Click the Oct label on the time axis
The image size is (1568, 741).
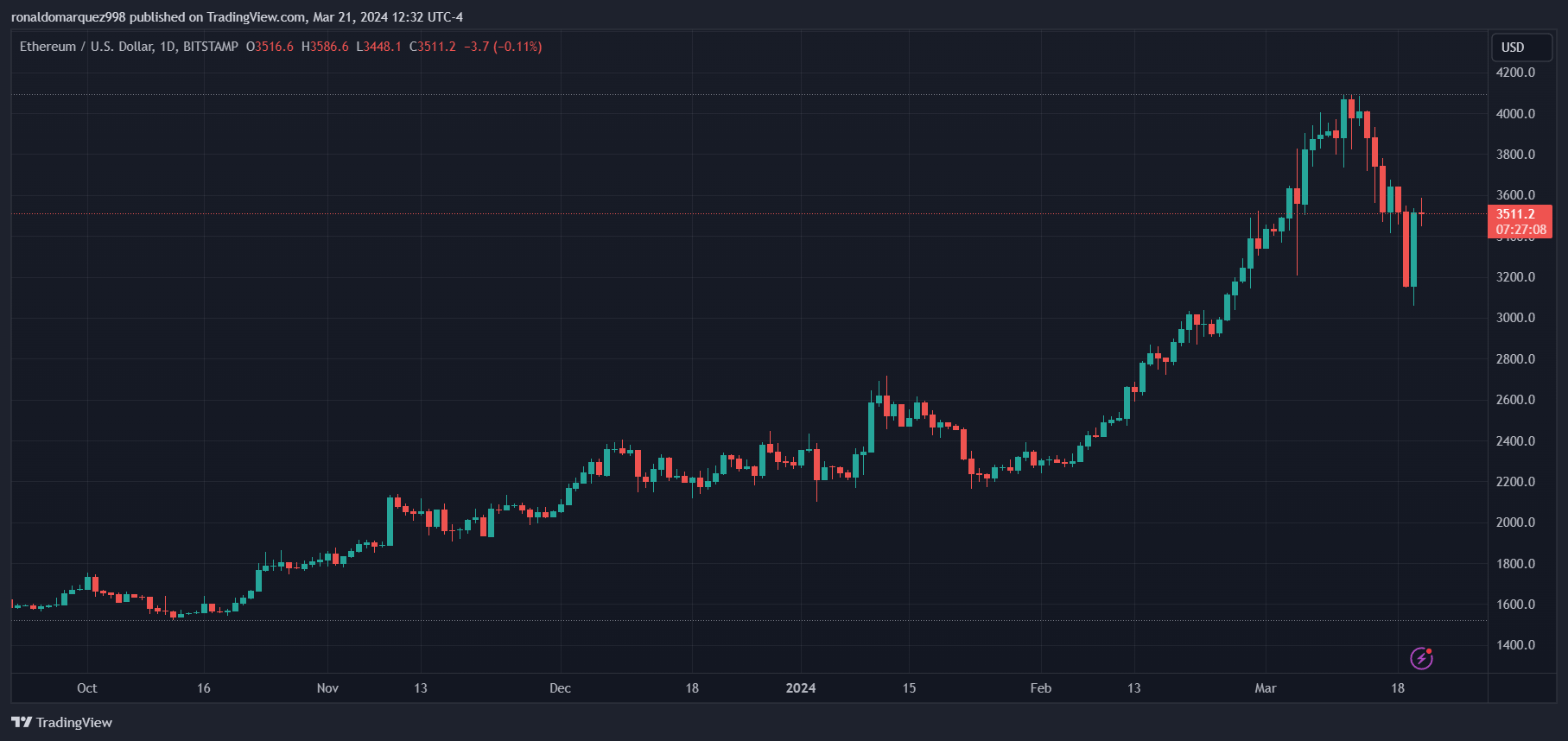click(x=87, y=688)
